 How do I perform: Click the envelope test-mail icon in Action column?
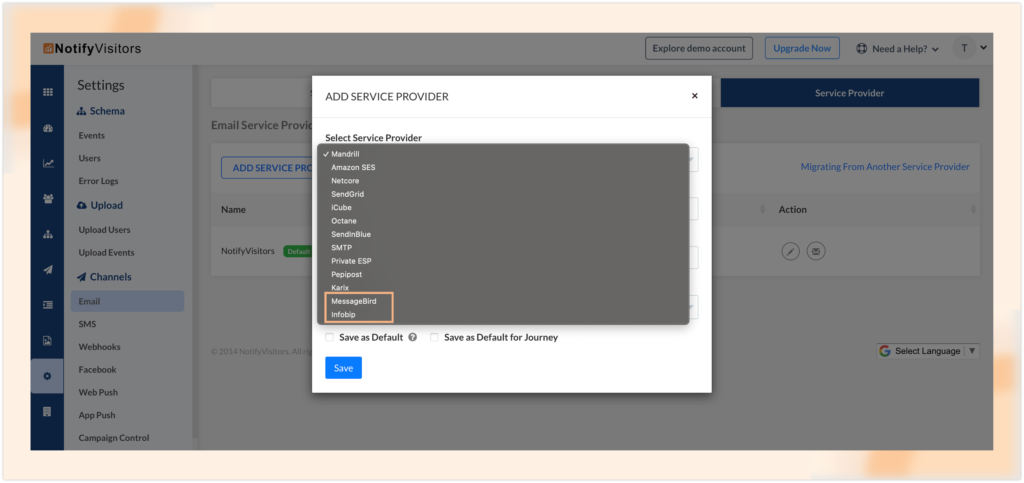pos(815,251)
